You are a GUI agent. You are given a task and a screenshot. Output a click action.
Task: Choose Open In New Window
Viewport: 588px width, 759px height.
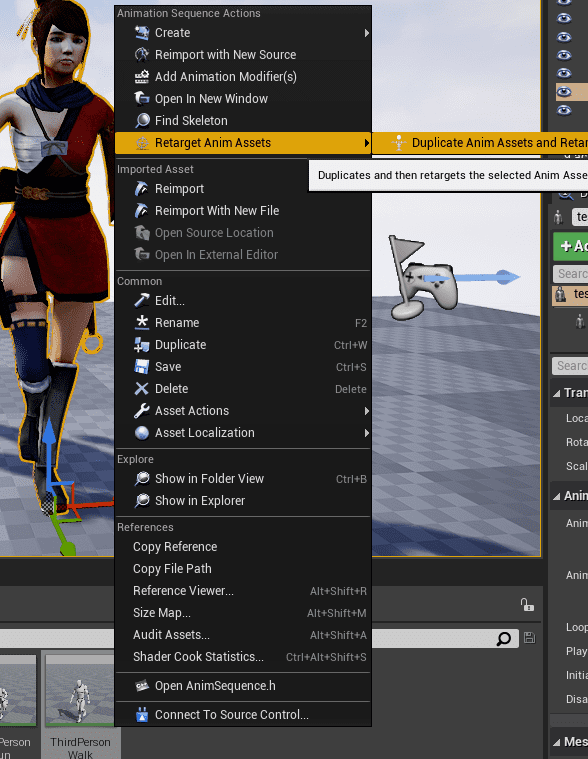coord(243,99)
